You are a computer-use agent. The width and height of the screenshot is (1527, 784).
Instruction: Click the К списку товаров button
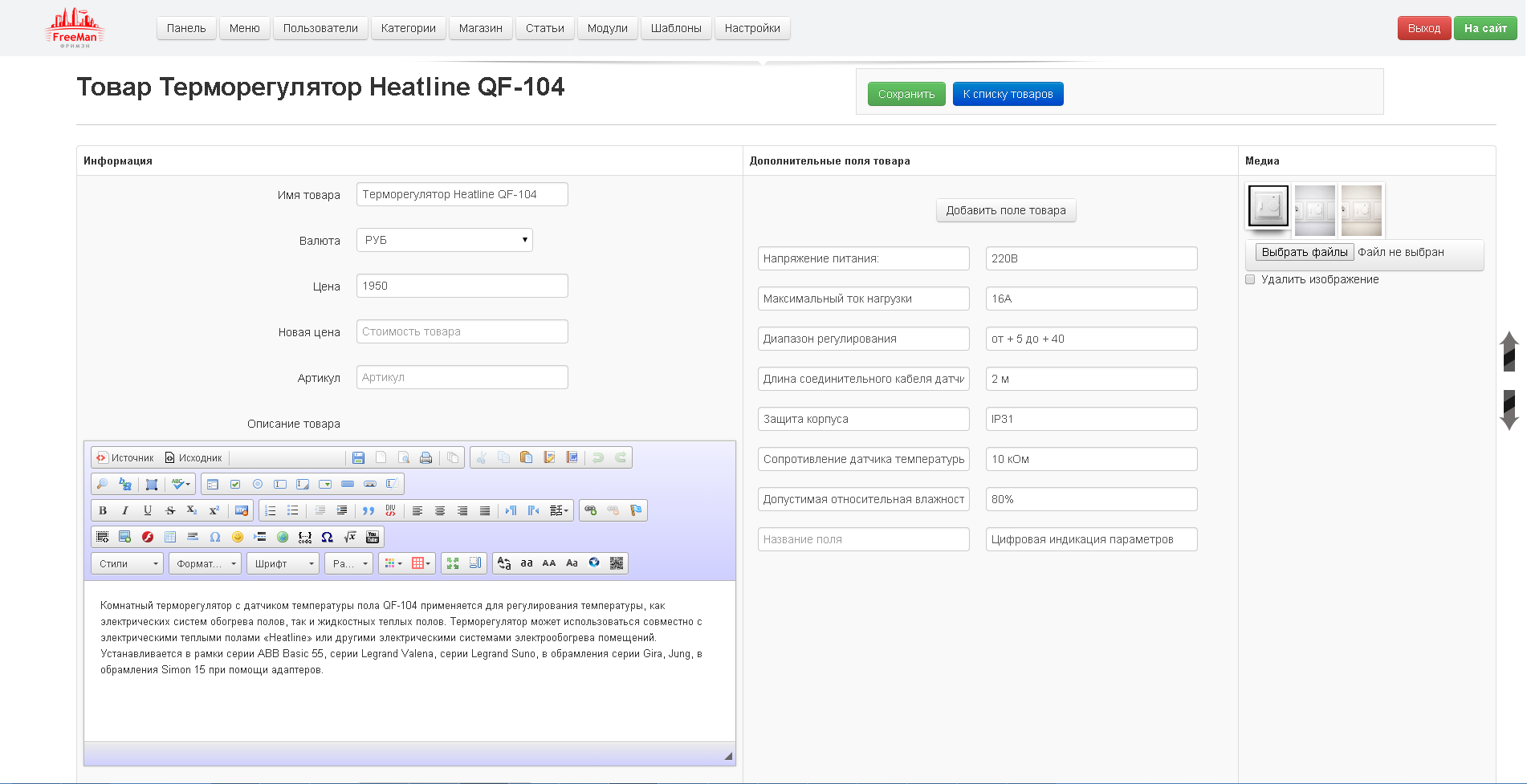point(1008,94)
